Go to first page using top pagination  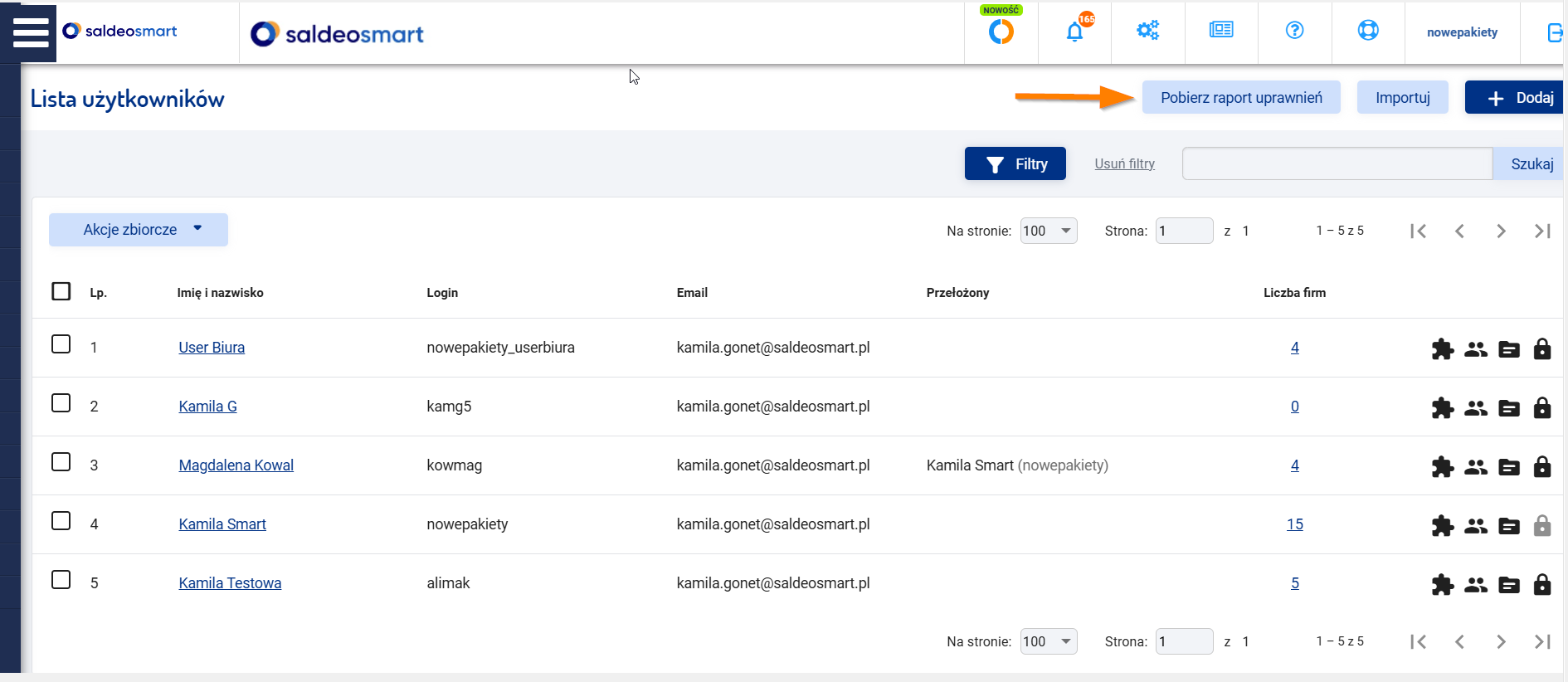coord(1419,231)
